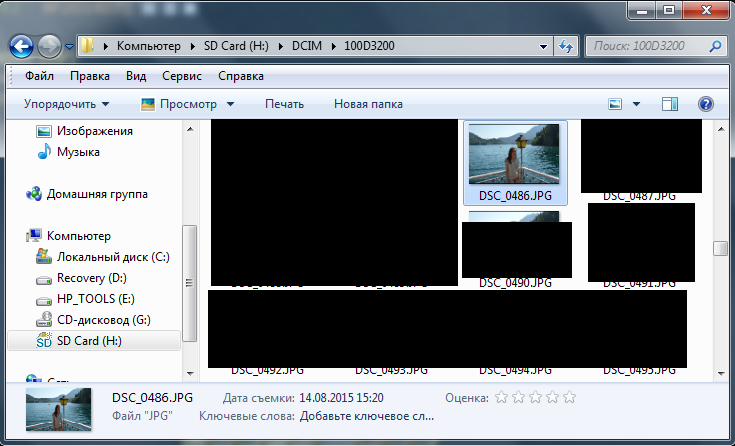Select SD Card (H:) in the breadcrumb
Viewport: 735px width, 446px height.
coord(236,46)
